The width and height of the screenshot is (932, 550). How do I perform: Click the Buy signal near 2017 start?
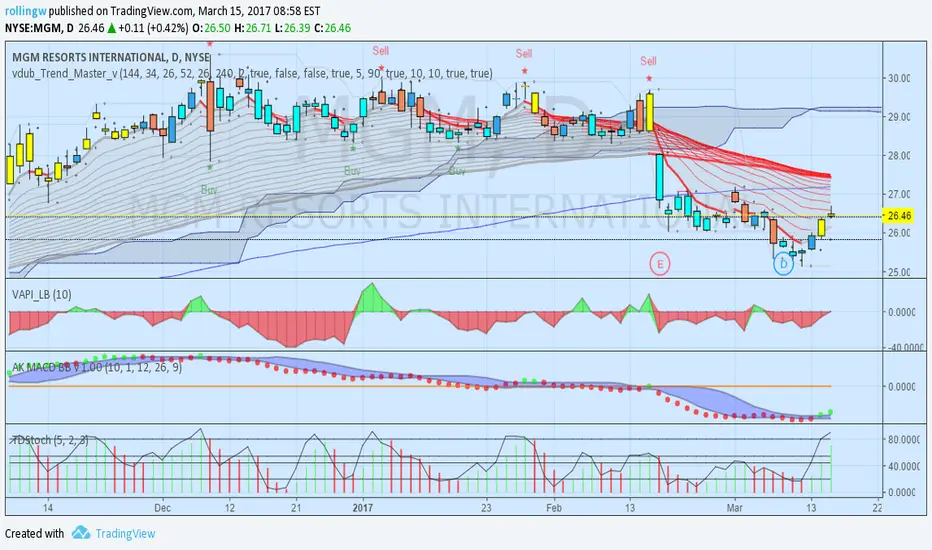tap(352, 171)
